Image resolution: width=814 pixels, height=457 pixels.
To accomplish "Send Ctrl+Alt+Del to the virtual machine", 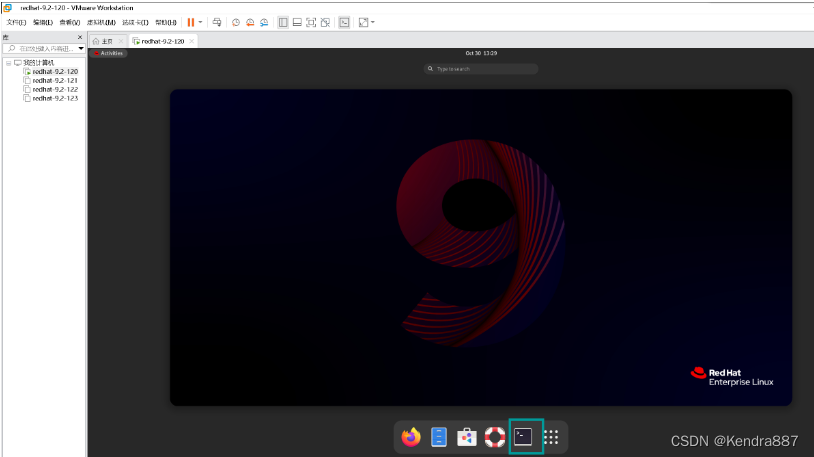I will point(217,22).
